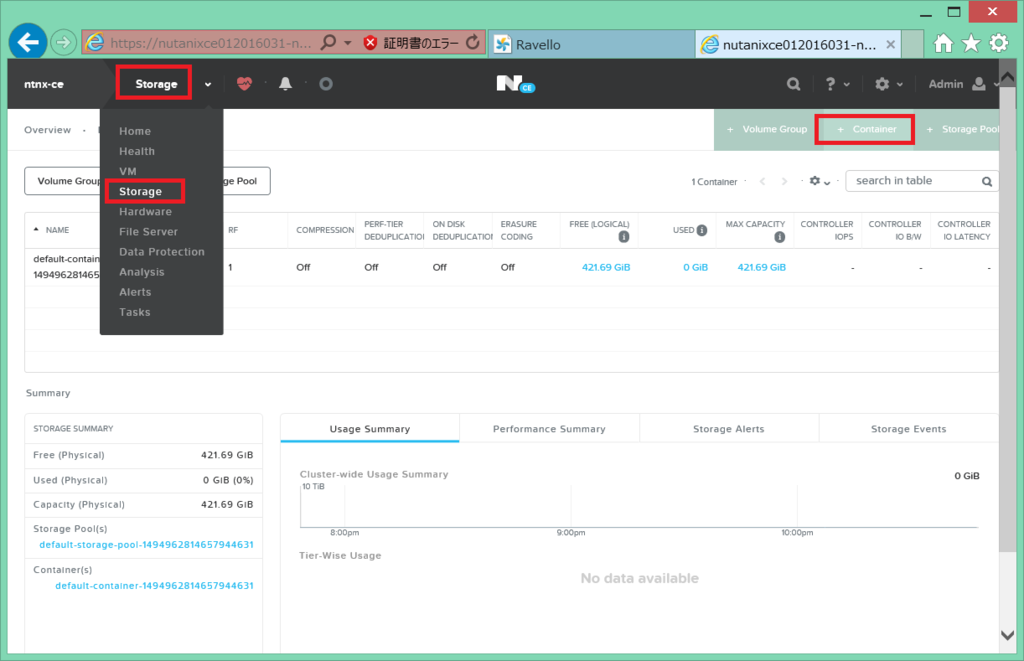This screenshot has width=1024, height=661.
Task: Click the address bar search magnifier icon
Action: pyautogui.click(x=328, y=43)
